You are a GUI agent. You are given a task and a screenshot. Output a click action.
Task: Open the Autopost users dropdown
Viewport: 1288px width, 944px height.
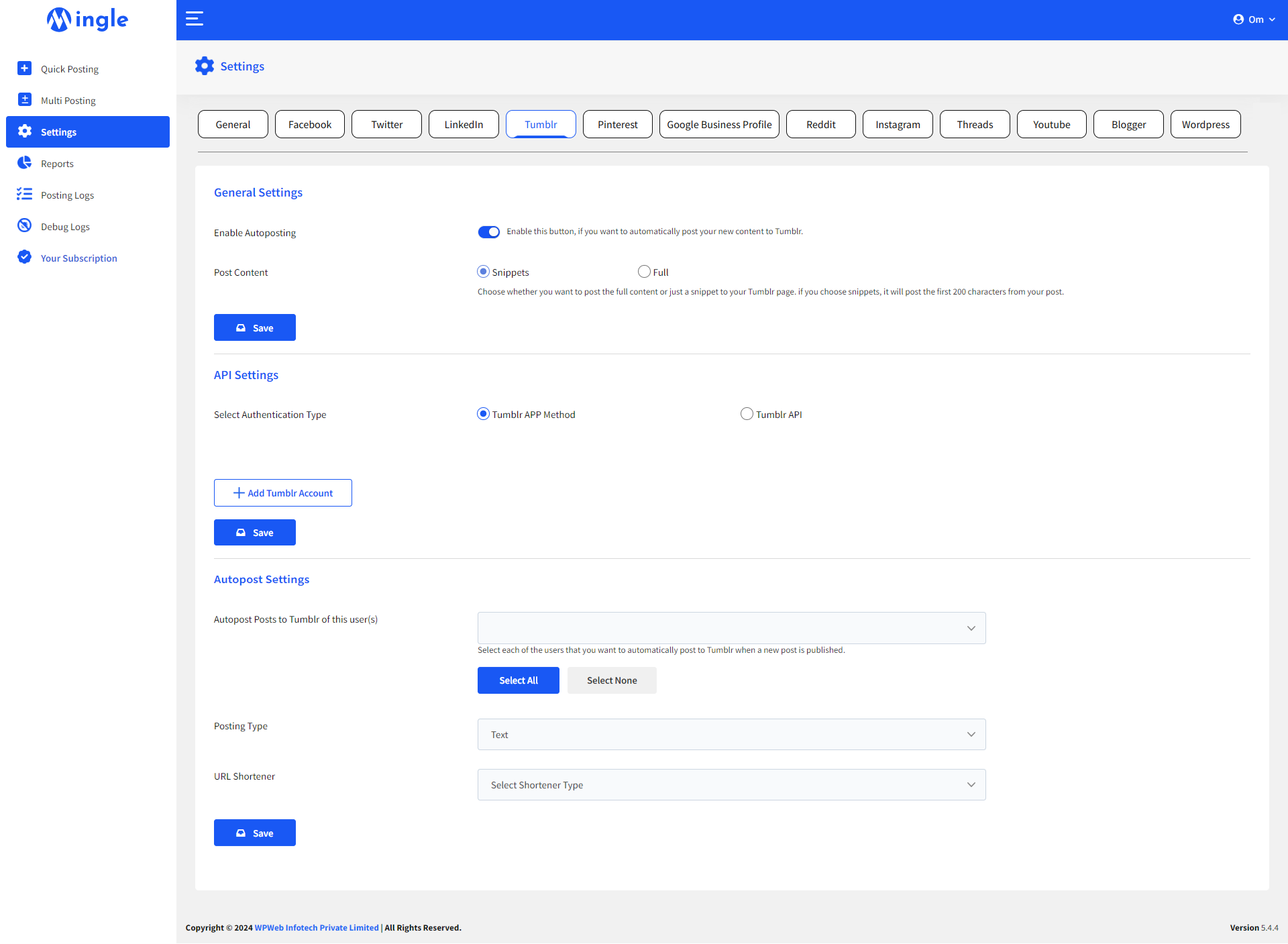point(731,628)
